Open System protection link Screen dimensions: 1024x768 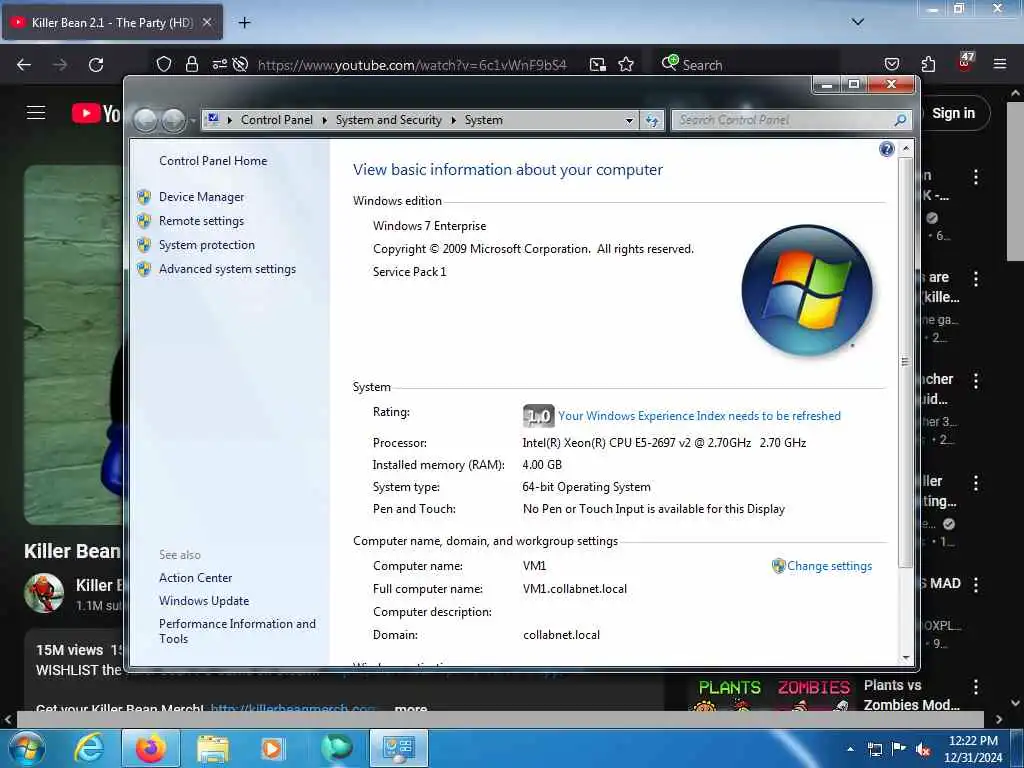(206, 245)
